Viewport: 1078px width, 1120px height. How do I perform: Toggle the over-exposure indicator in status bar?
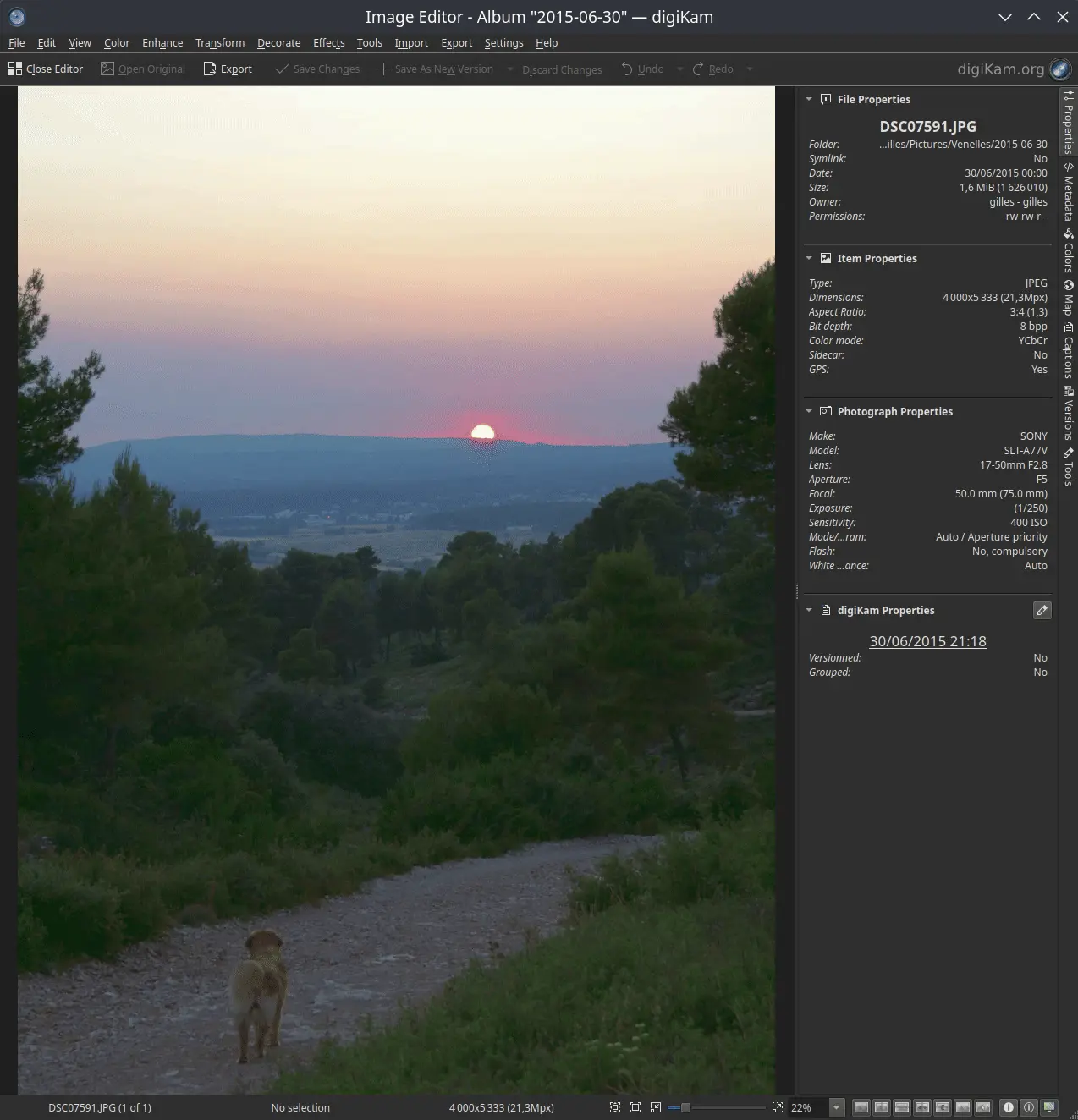1029,1107
